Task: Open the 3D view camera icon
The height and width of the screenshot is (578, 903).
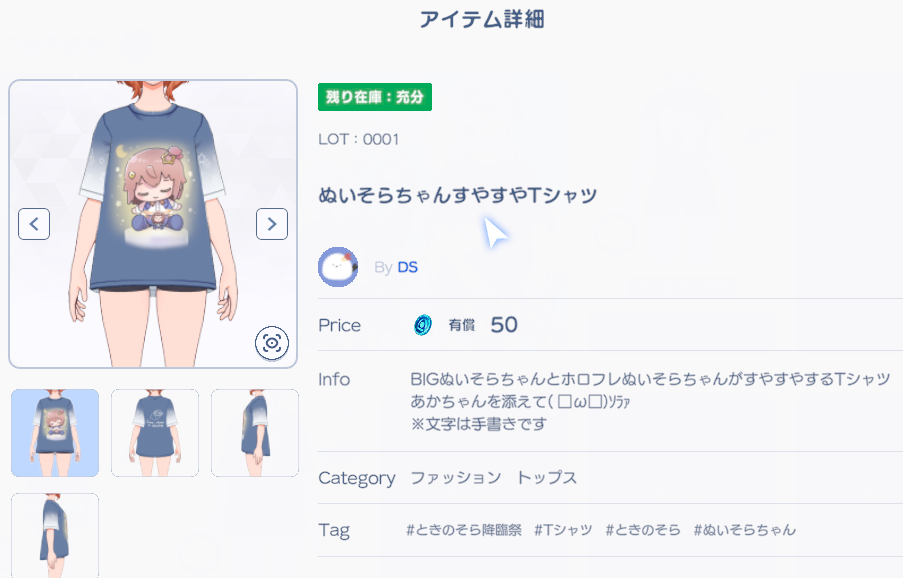Action: tap(272, 344)
